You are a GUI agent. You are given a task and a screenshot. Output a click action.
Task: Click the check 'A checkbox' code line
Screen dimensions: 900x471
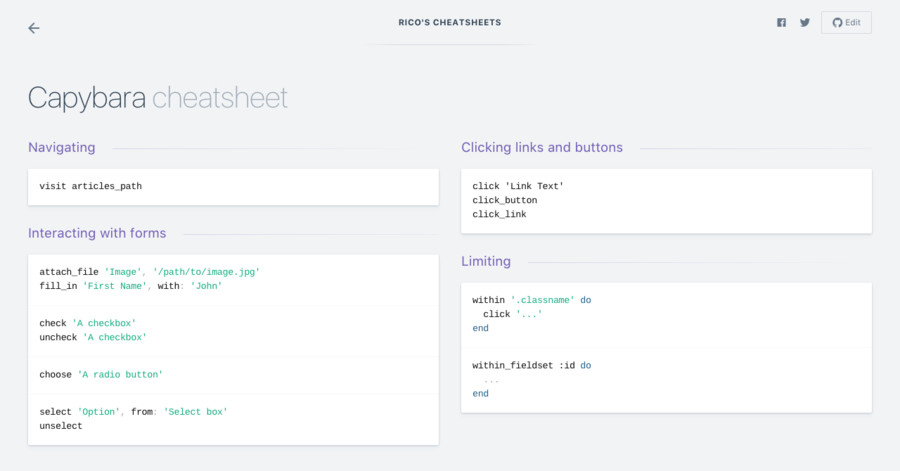coord(87,323)
